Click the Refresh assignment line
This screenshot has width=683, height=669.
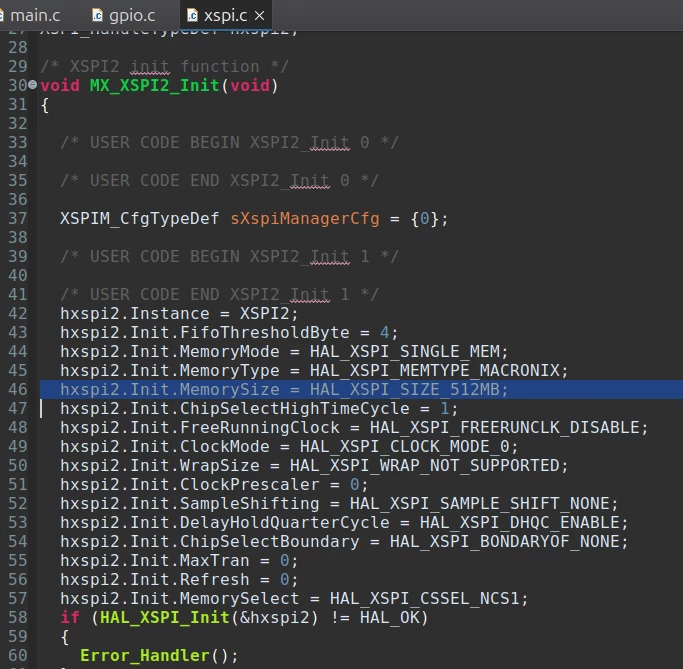click(x=179, y=579)
